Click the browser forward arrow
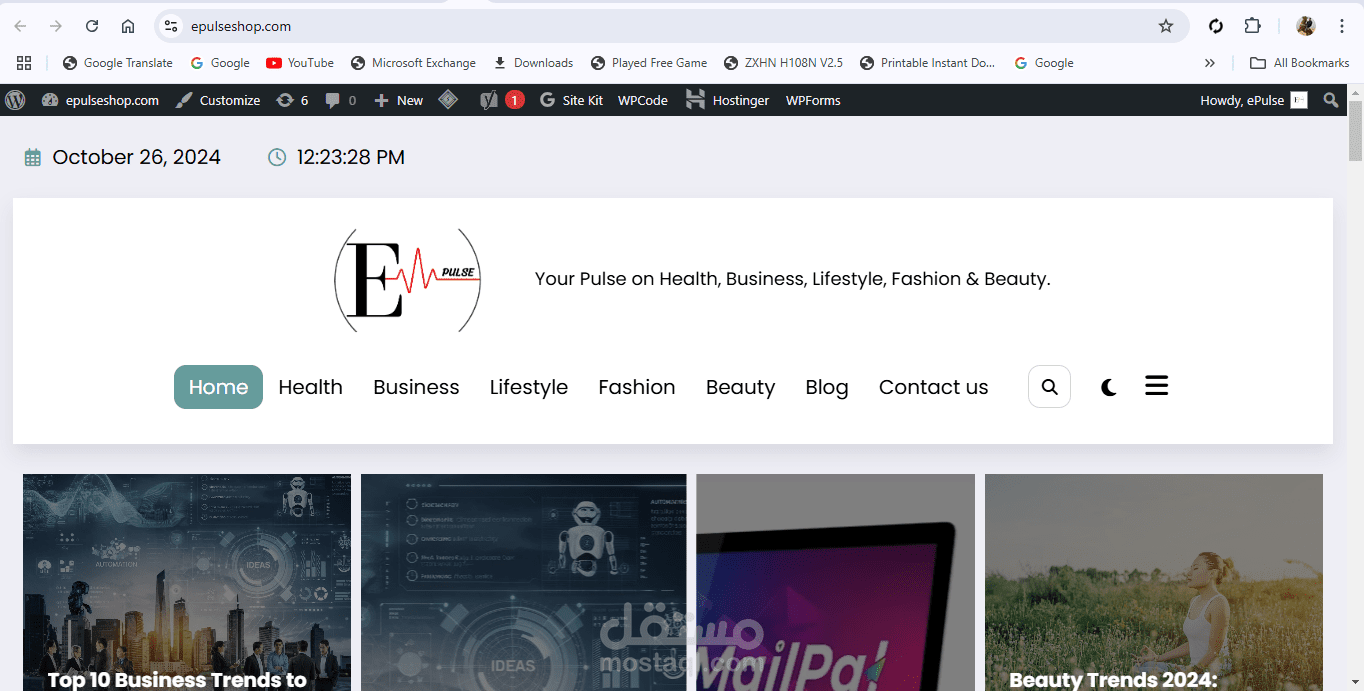Viewport: 1364px width, 691px height. click(x=56, y=26)
